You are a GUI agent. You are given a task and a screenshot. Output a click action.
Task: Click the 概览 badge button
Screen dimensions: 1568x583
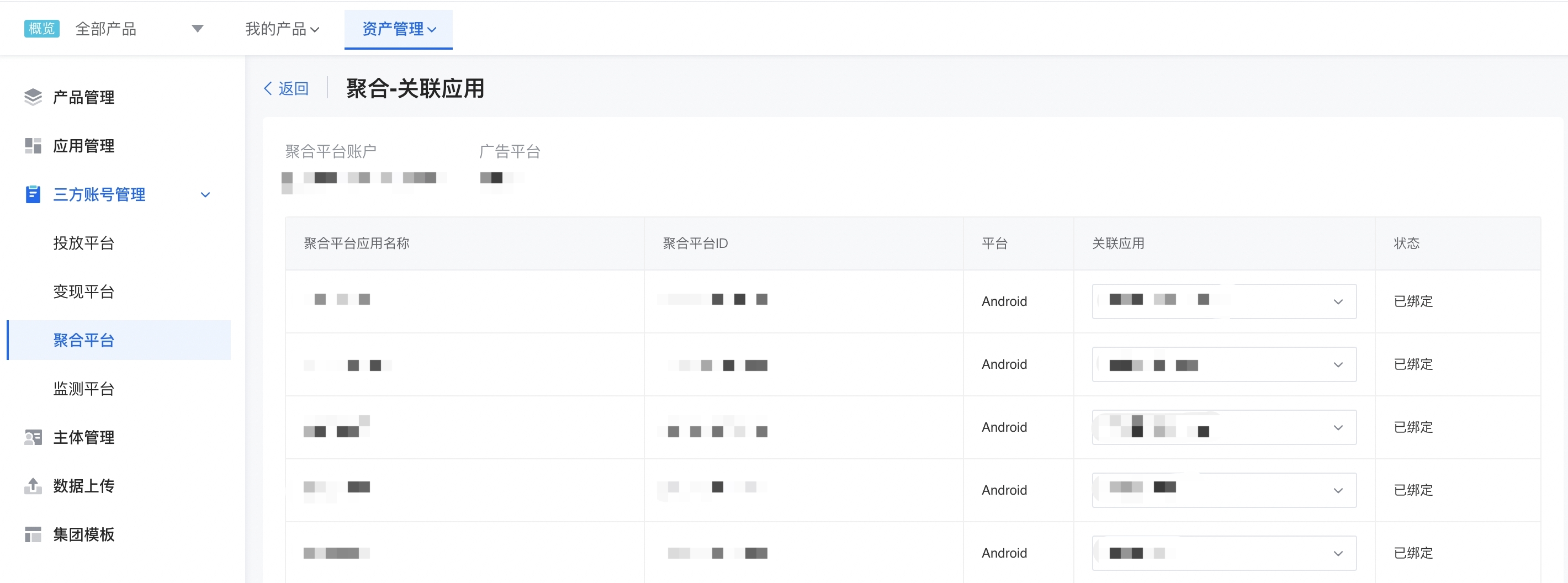coord(41,28)
